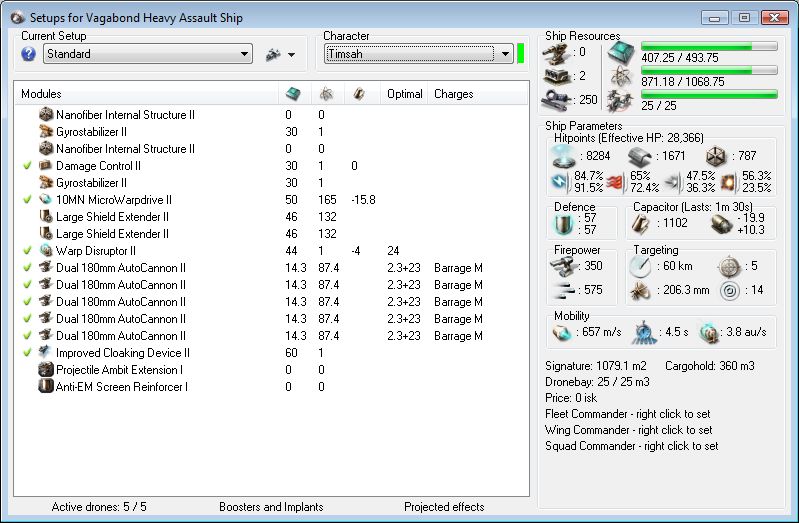The image size is (799, 523).
Task: Sort by the Optimal column header
Action: pyautogui.click(x=405, y=94)
